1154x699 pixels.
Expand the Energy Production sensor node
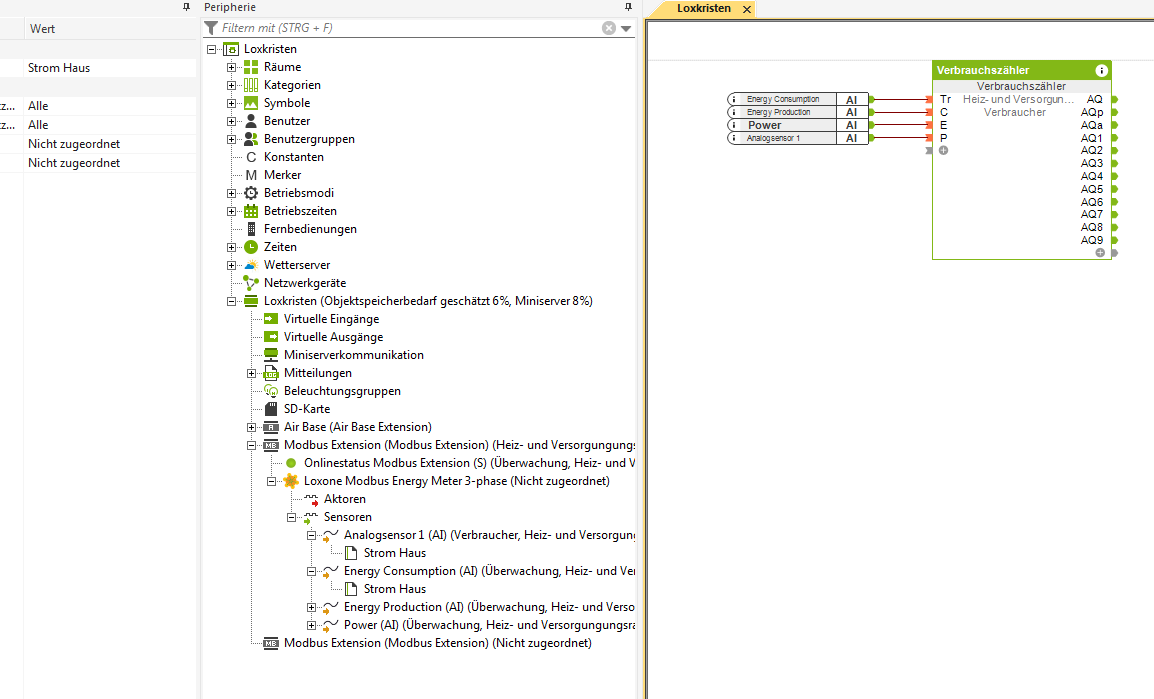pos(312,607)
